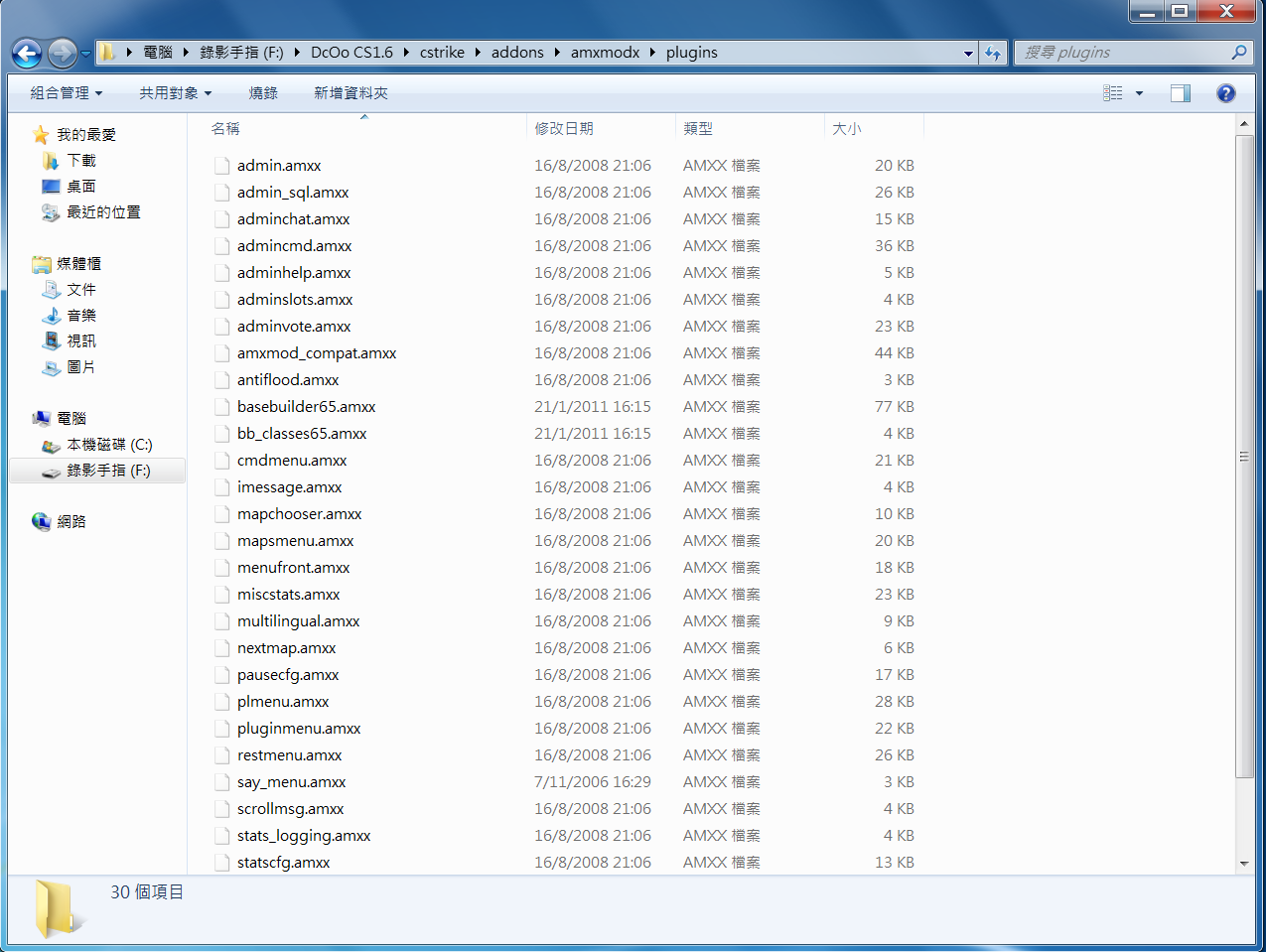Select file amxmod_compat.amxx
The image size is (1266, 952).
coord(317,353)
